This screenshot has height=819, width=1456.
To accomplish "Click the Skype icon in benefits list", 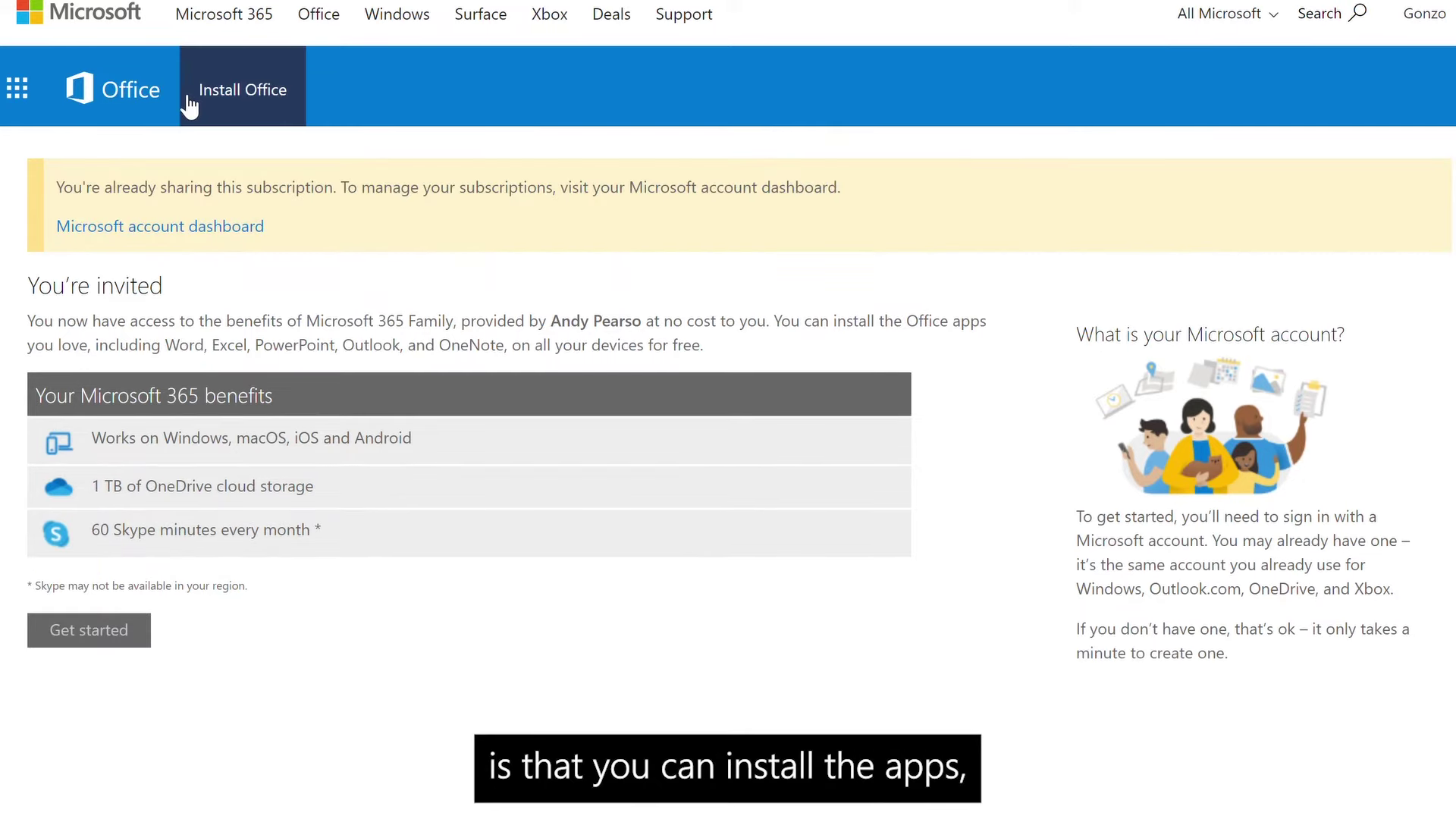I will (x=56, y=533).
